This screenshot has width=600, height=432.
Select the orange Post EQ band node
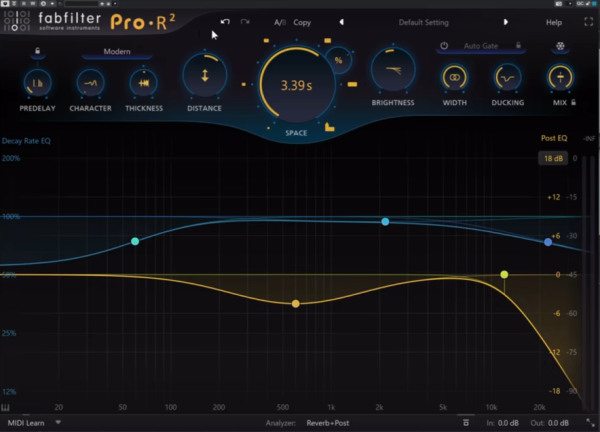pos(295,304)
